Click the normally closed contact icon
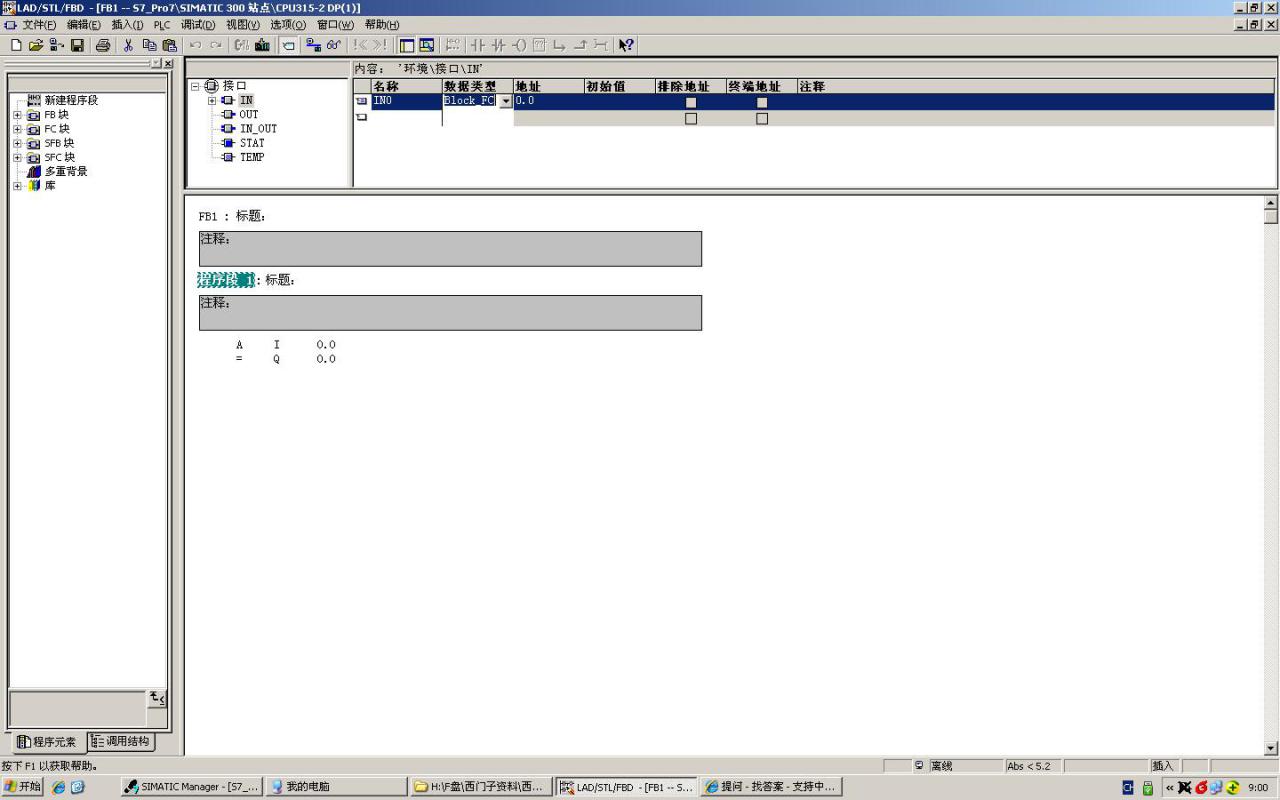Image resolution: width=1280 pixels, height=800 pixels. [497, 45]
